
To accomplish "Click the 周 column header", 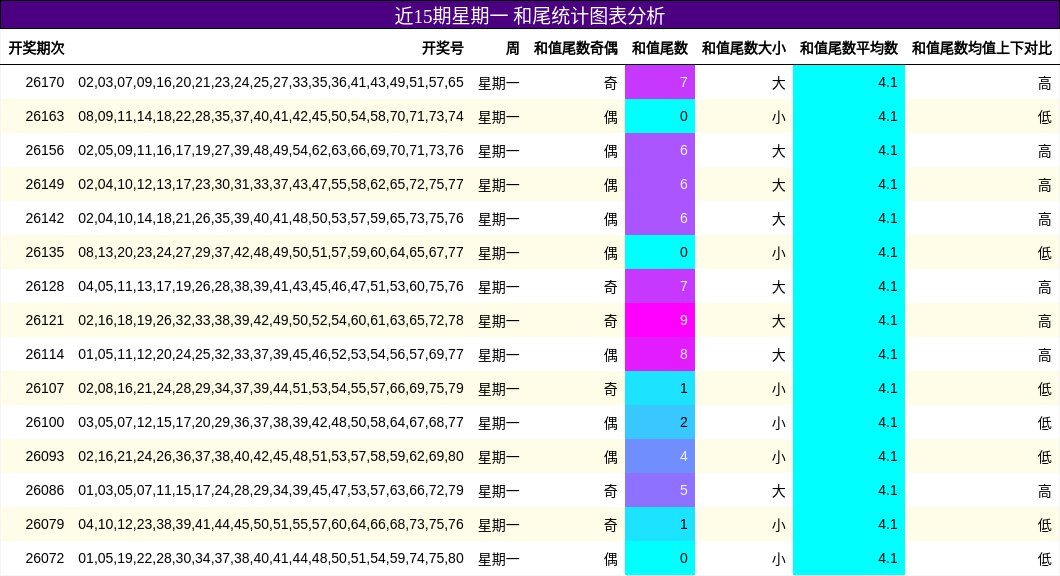I will 512,48.
